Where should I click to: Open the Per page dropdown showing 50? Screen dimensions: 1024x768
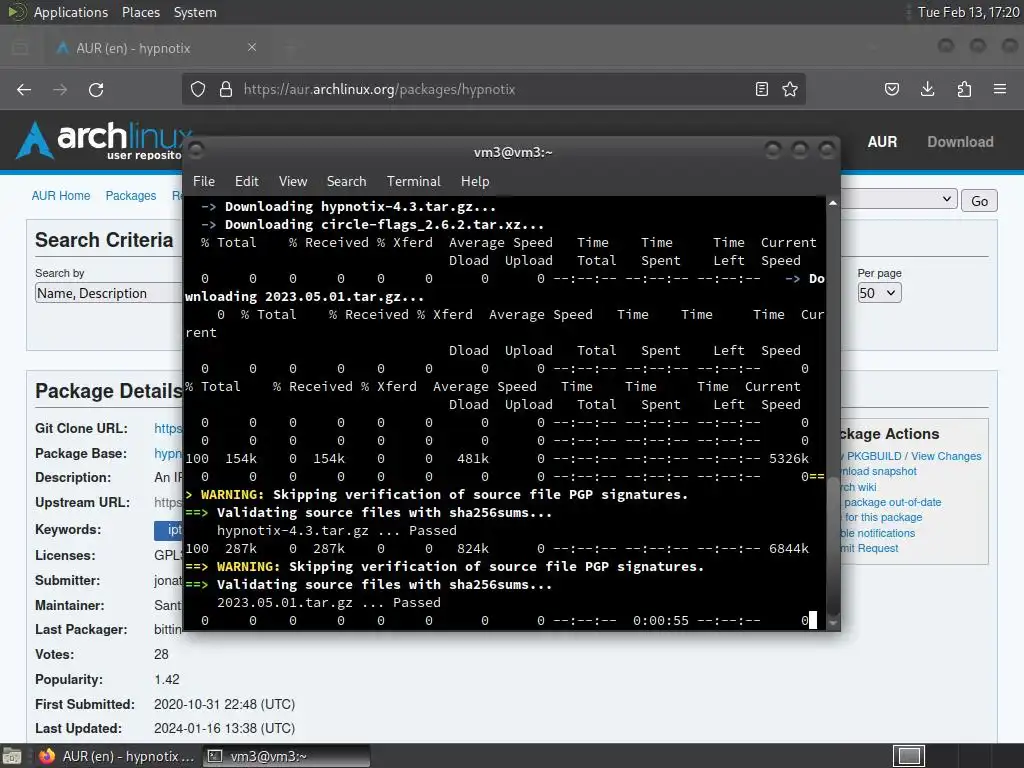(x=880, y=293)
